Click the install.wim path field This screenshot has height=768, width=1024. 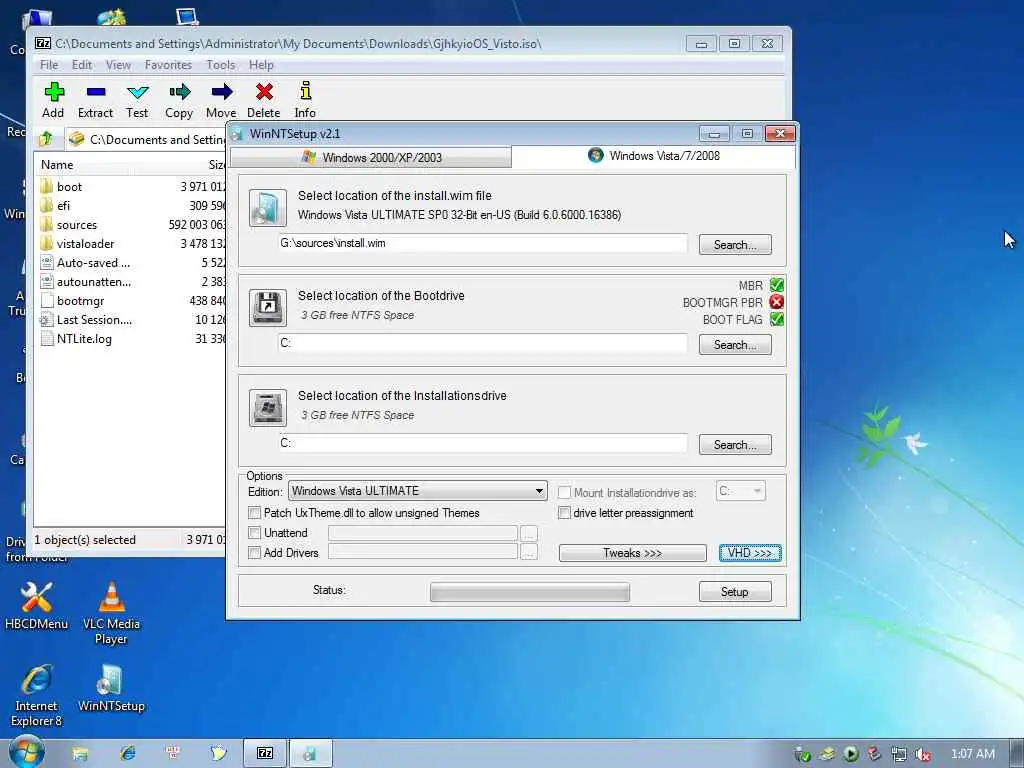click(x=483, y=243)
